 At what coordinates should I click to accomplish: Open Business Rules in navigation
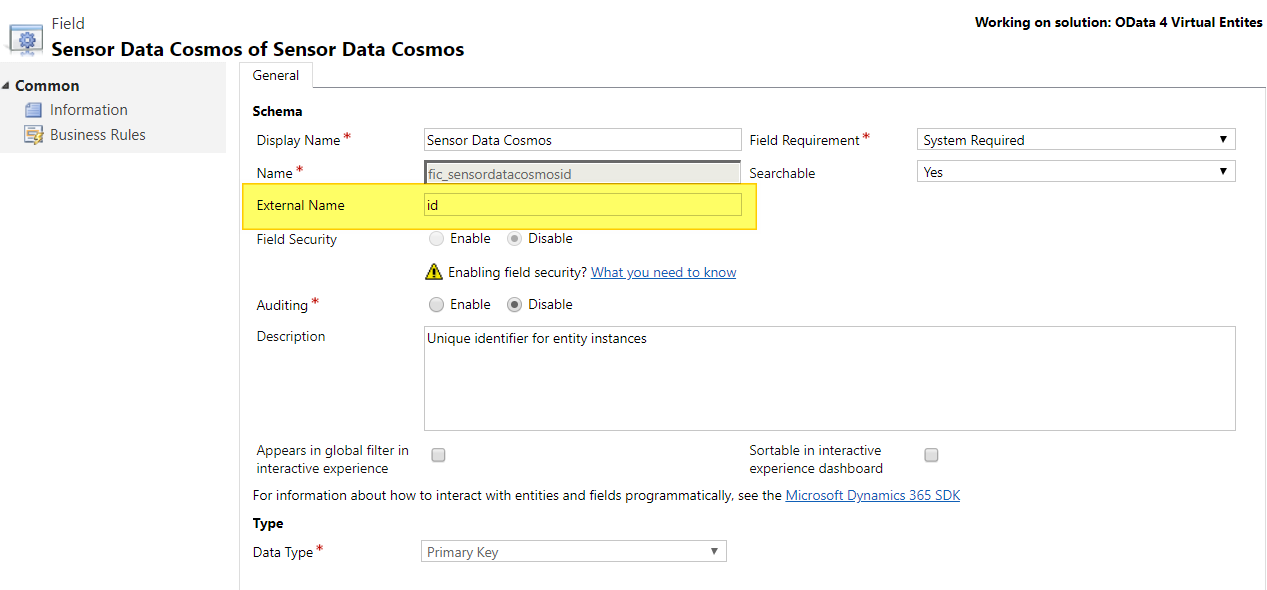point(98,135)
